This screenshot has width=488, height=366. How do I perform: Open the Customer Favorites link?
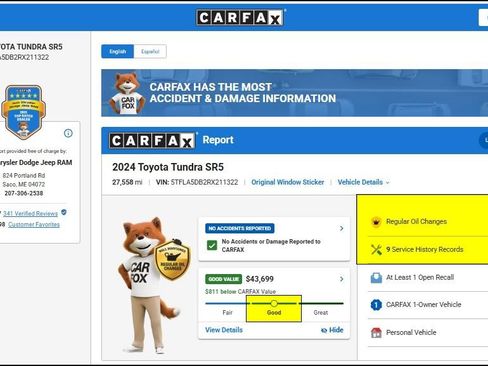click(x=34, y=224)
